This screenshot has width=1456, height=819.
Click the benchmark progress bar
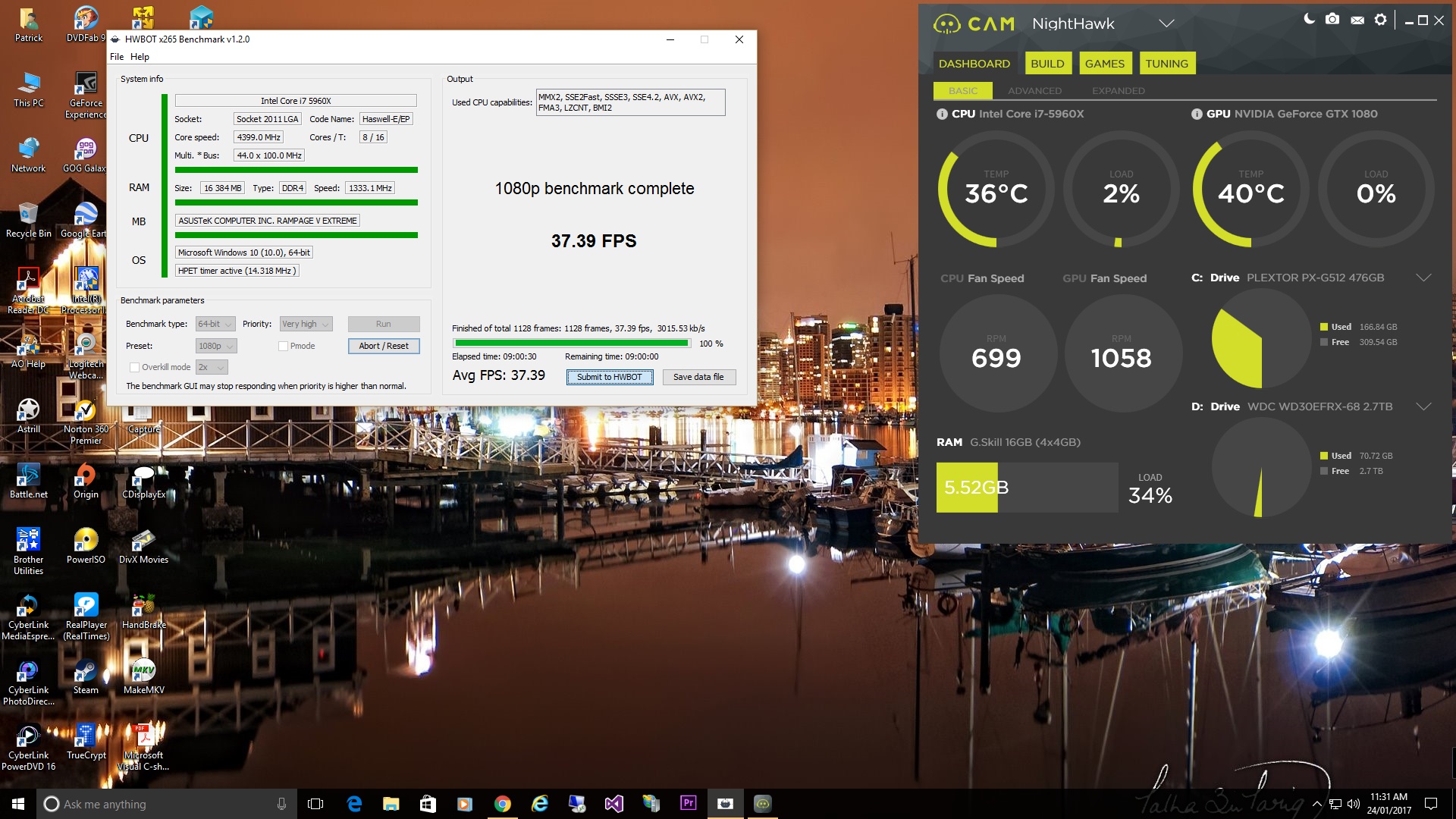click(572, 344)
